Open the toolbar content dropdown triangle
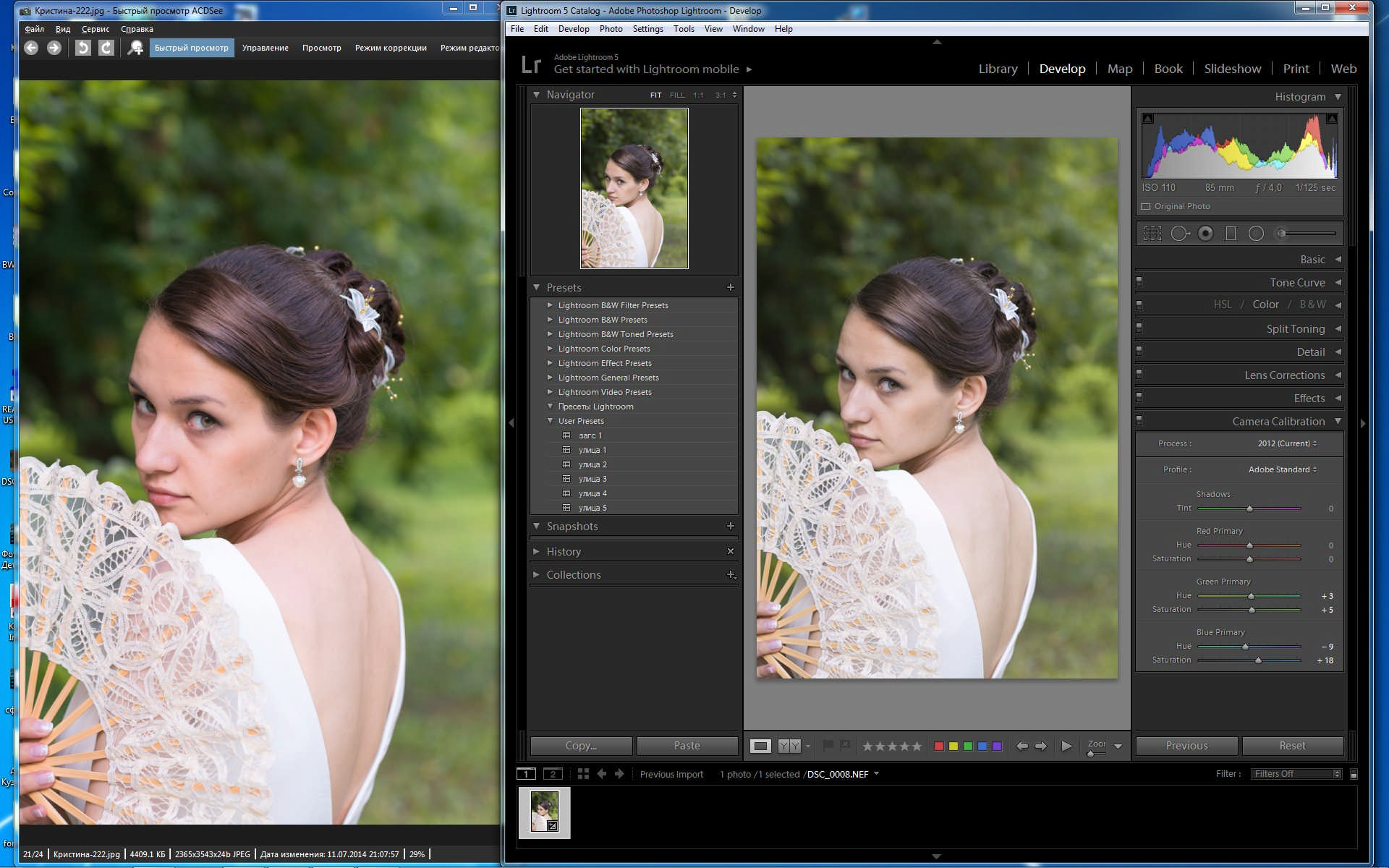 [1118, 746]
